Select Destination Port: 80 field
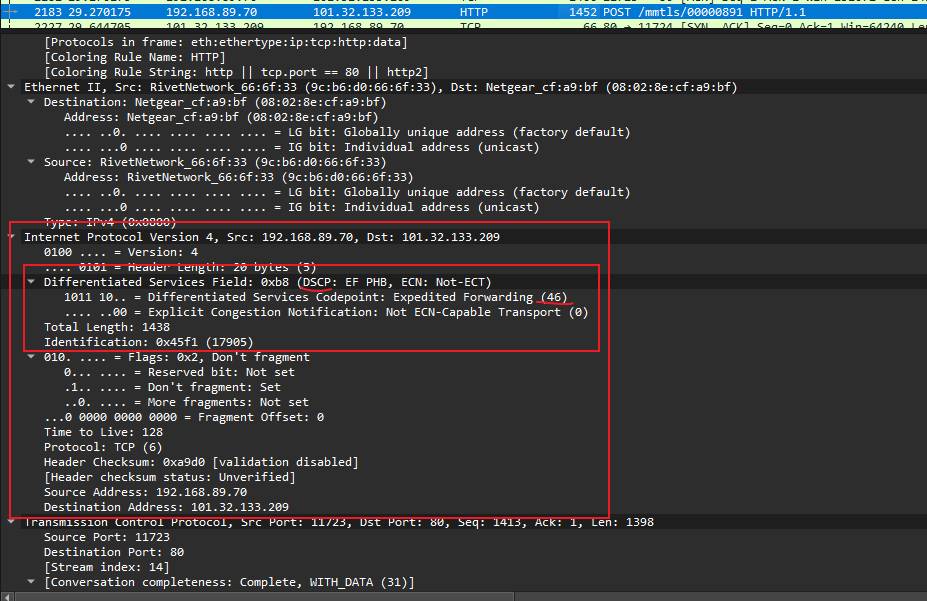 (114, 552)
